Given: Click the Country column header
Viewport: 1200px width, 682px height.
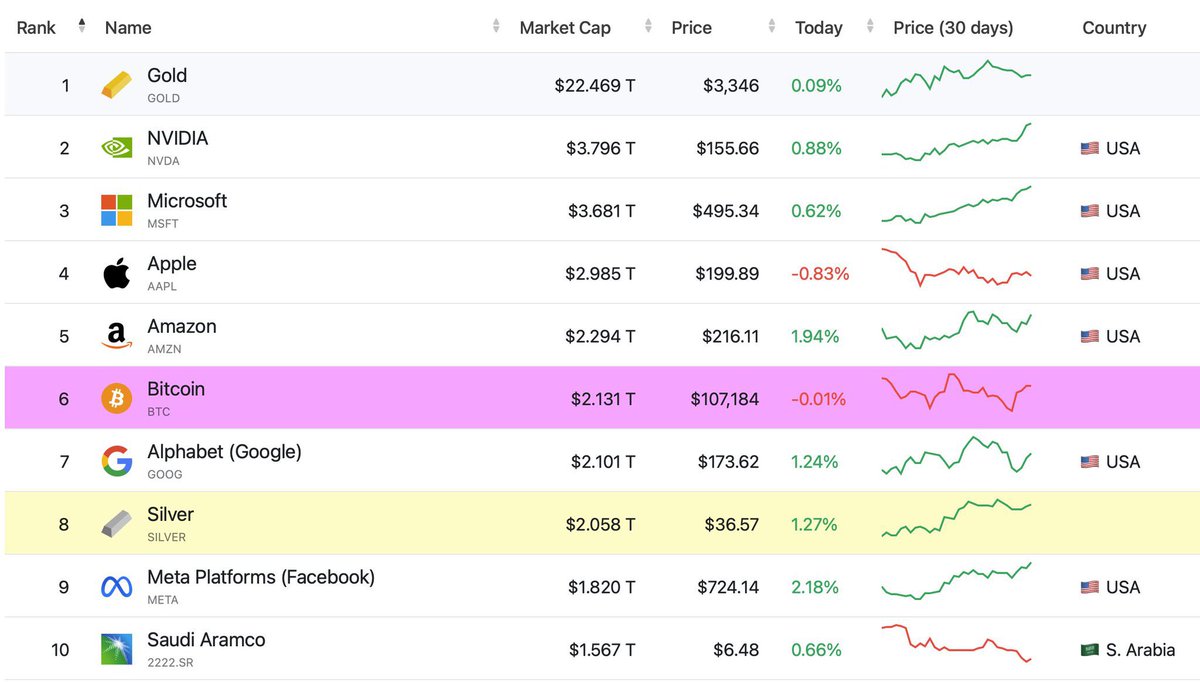Looking at the screenshot, I should tap(1114, 27).
